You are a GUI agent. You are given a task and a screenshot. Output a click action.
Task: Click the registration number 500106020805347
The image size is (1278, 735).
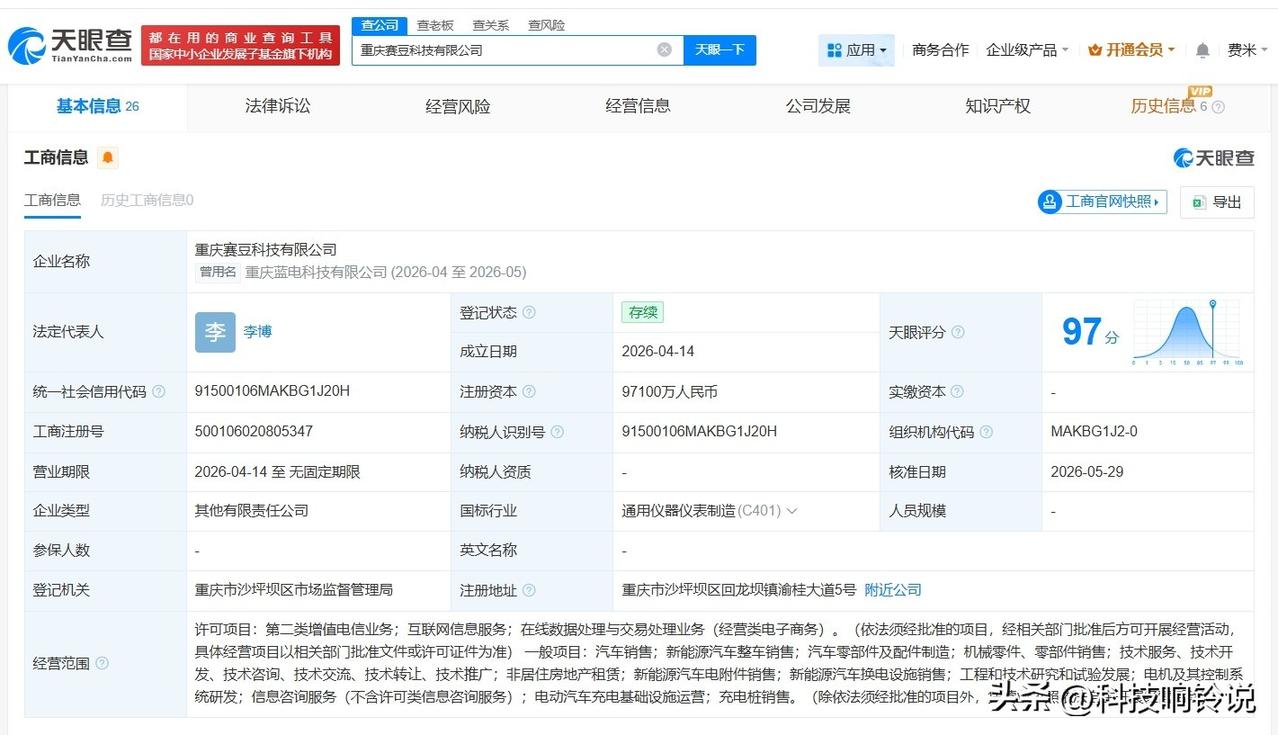click(x=254, y=431)
